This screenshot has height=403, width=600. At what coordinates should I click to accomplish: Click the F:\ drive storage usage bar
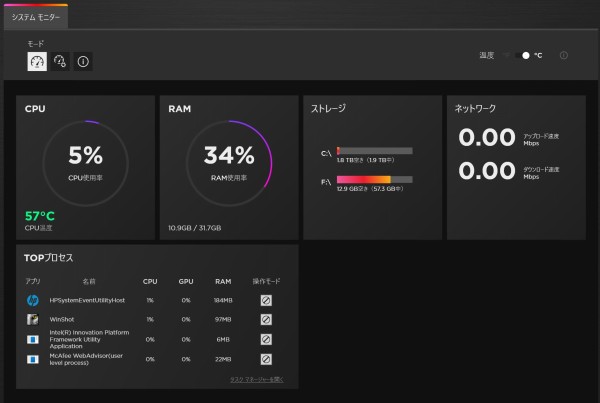(374, 180)
